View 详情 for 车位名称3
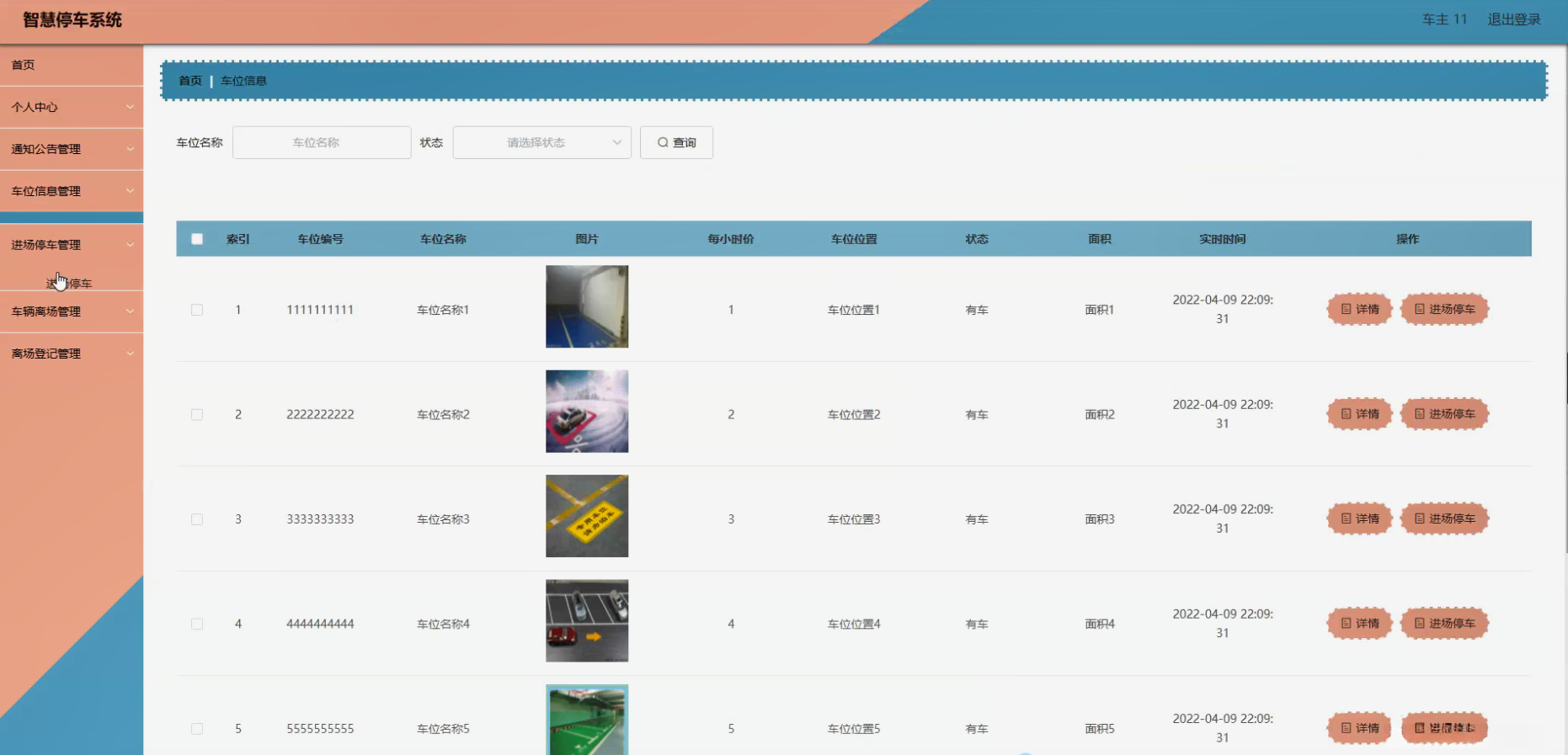The width and height of the screenshot is (1568, 755). pyautogui.click(x=1359, y=518)
